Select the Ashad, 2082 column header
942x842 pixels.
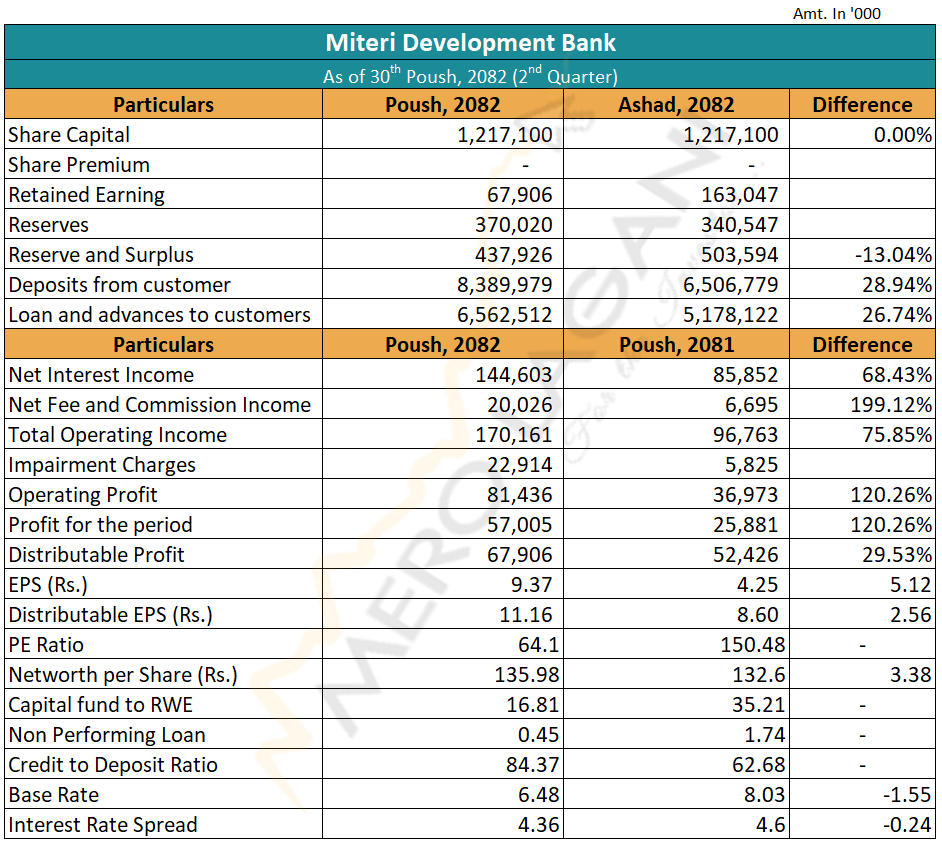676,105
